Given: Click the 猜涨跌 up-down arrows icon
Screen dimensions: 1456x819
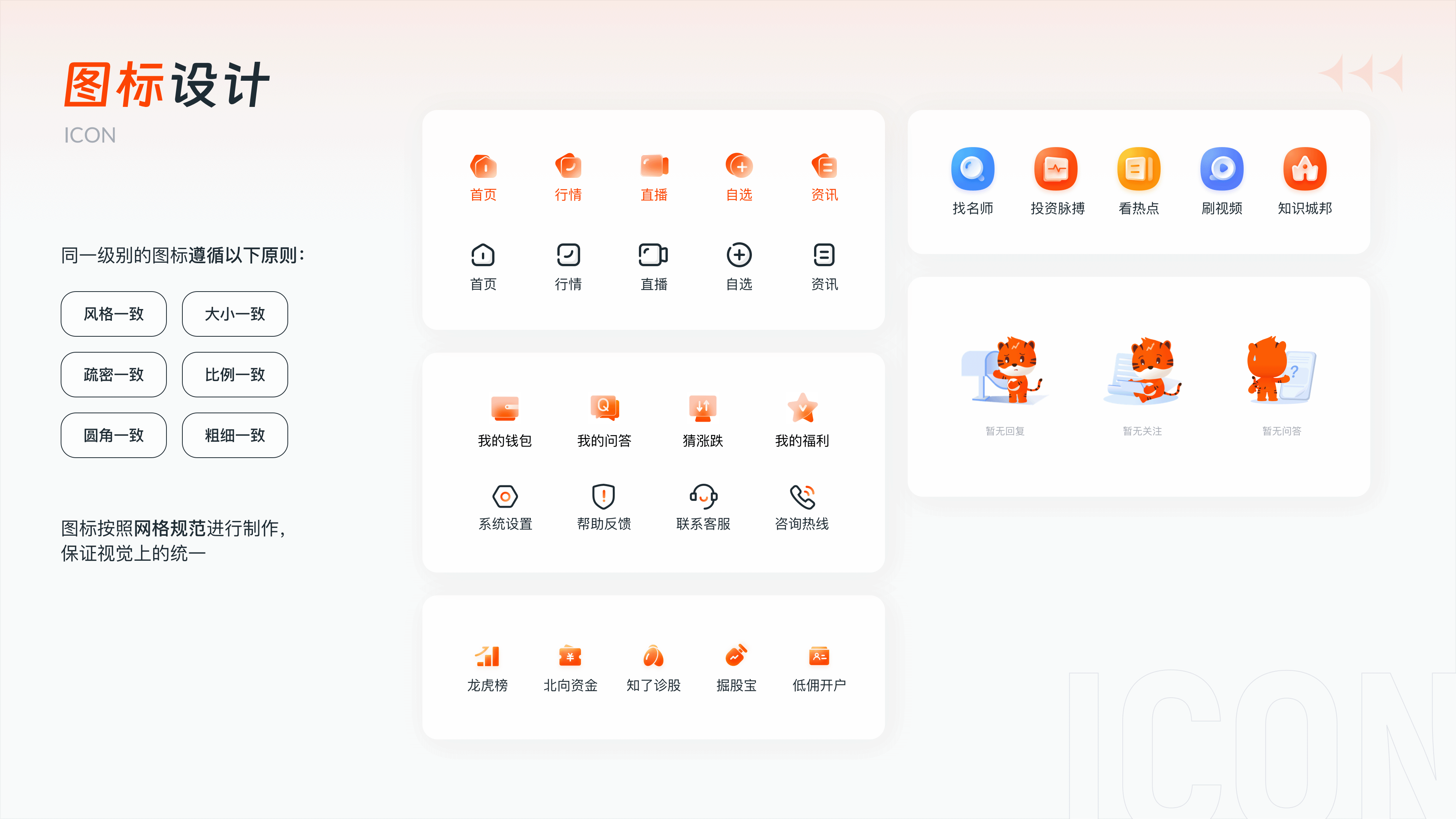Looking at the screenshot, I should 703,408.
